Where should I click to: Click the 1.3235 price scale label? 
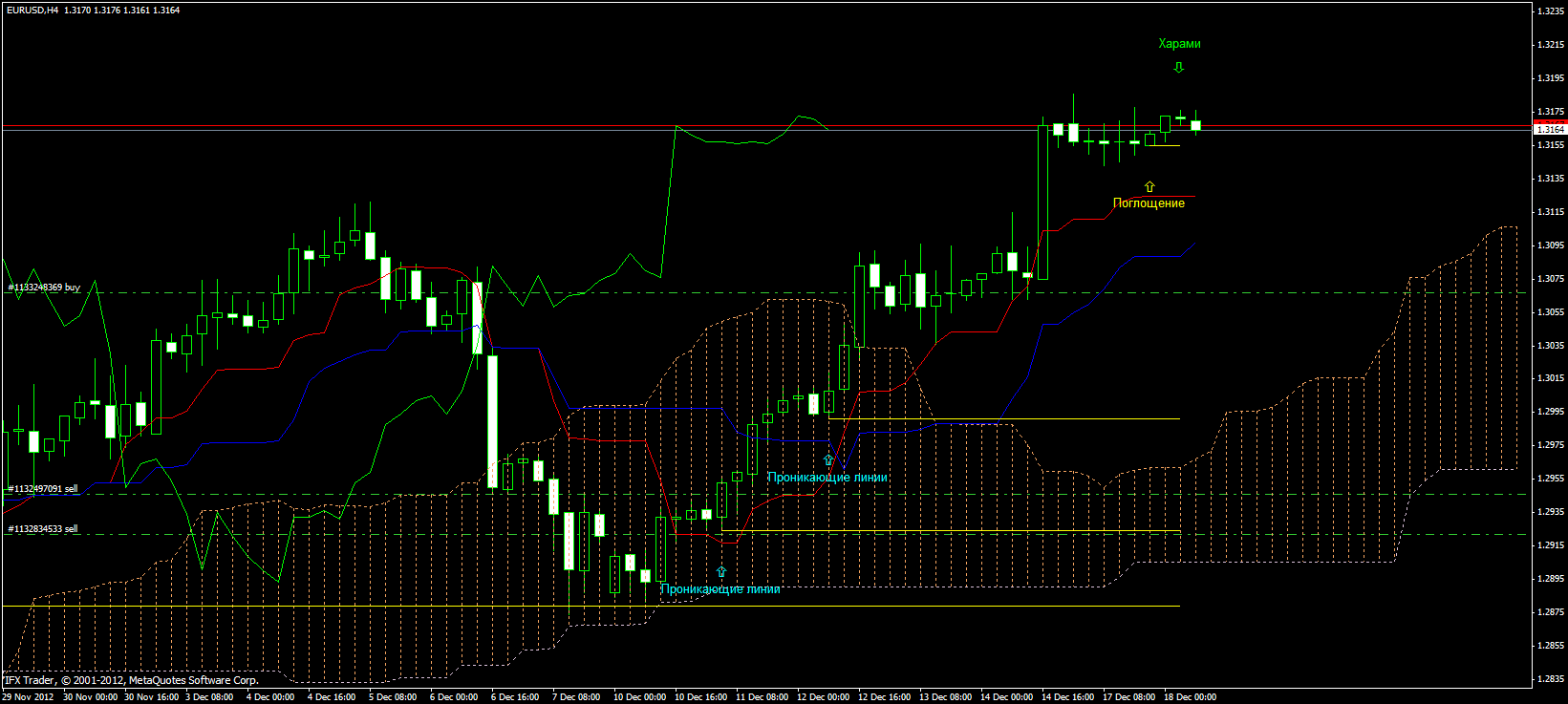pyautogui.click(x=1550, y=11)
